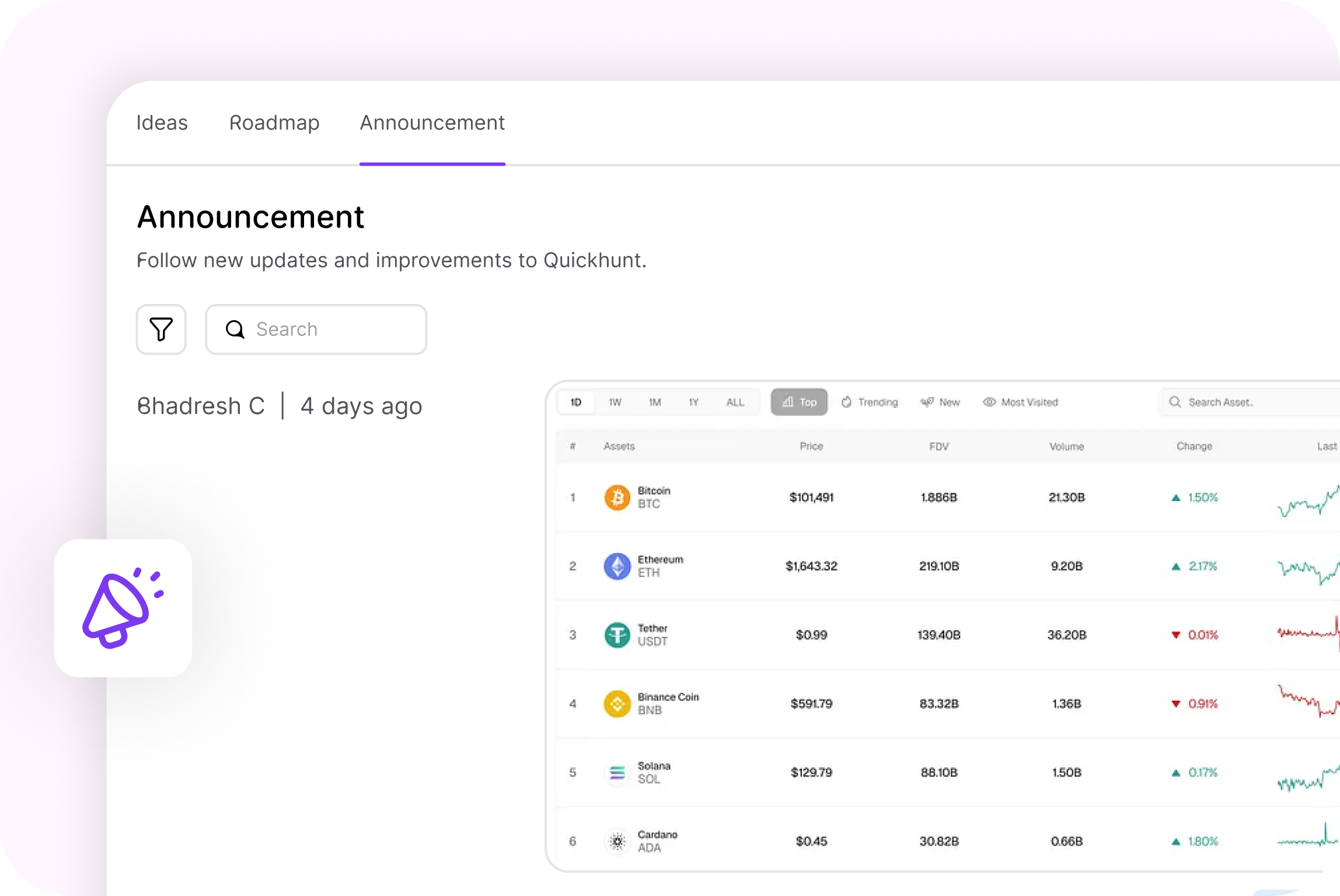Click Cardano price $0.45
Screen dimensions: 1340x896
coord(811,841)
